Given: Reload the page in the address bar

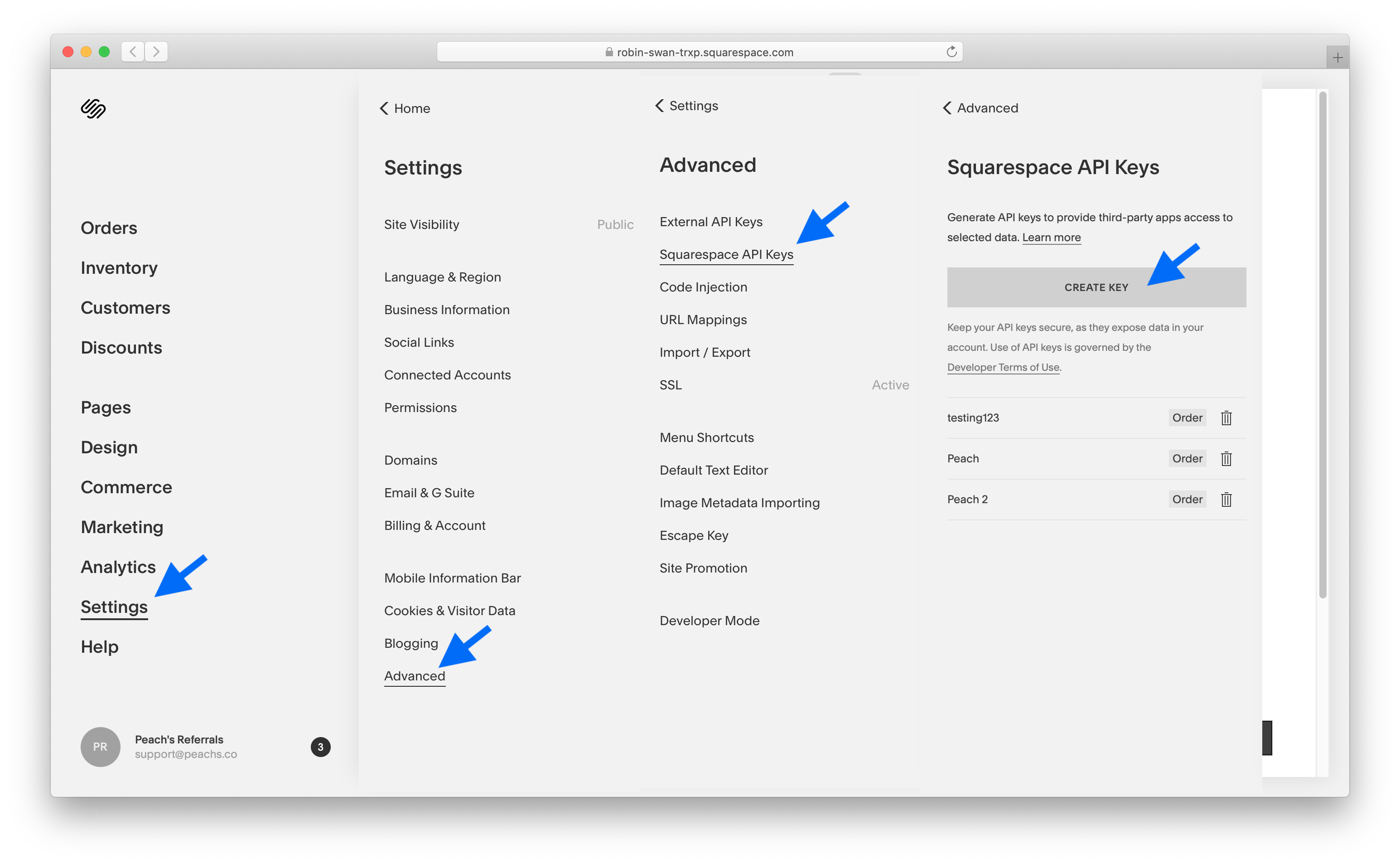Looking at the screenshot, I should point(951,52).
